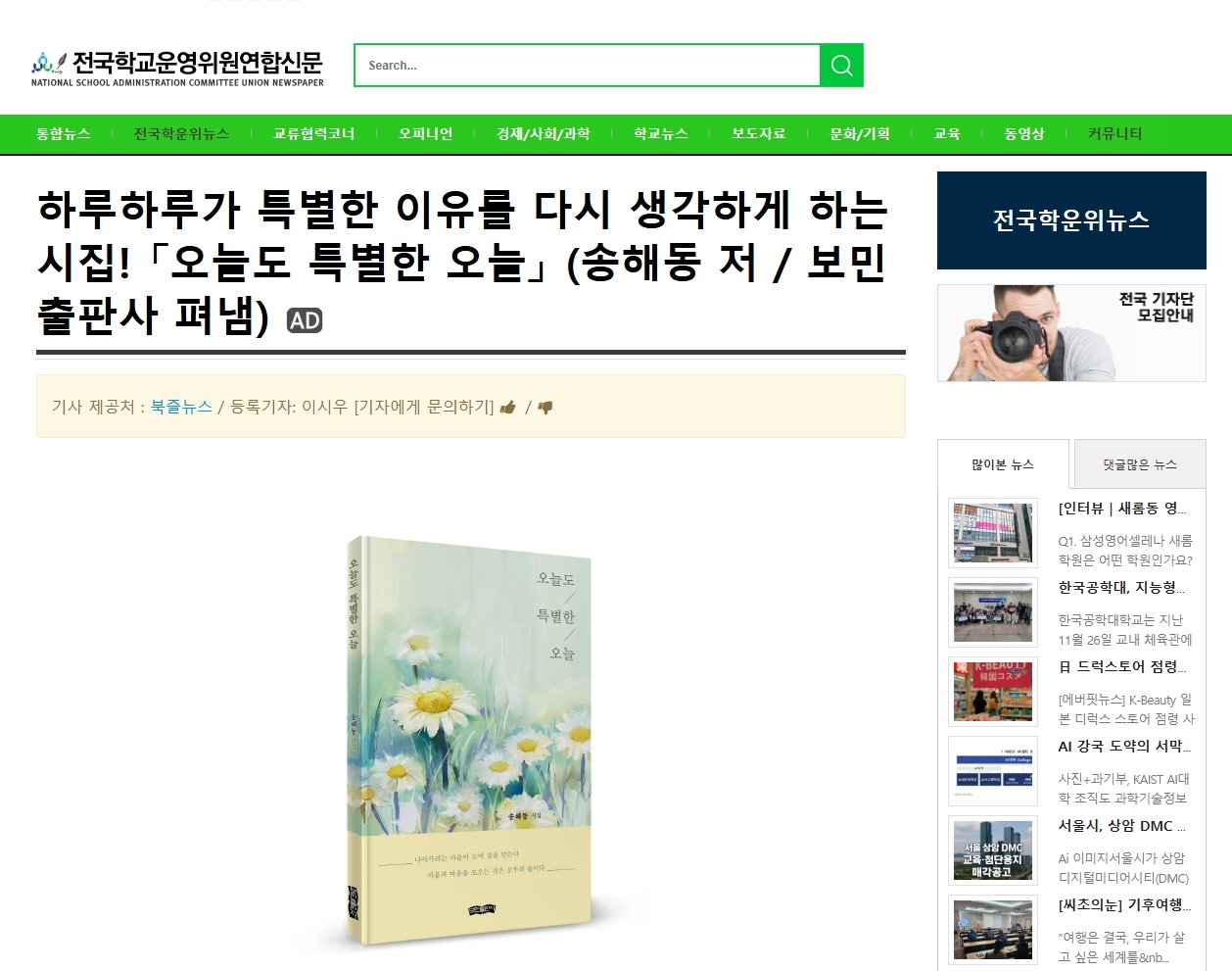The image size is (1232, 971).
Task: Click the thumbs-down icon
Action: 545,408
